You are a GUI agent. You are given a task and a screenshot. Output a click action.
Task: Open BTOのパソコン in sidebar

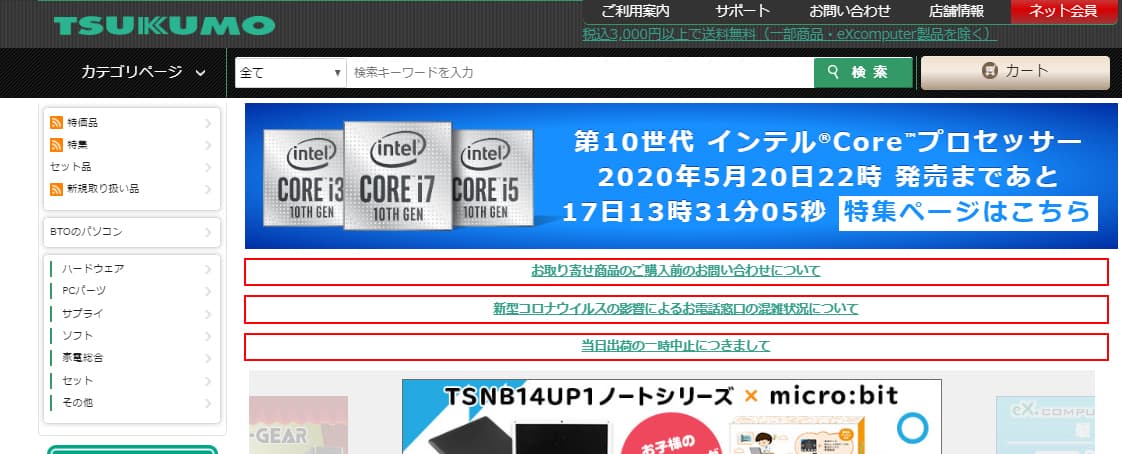[x=132, y=232]
